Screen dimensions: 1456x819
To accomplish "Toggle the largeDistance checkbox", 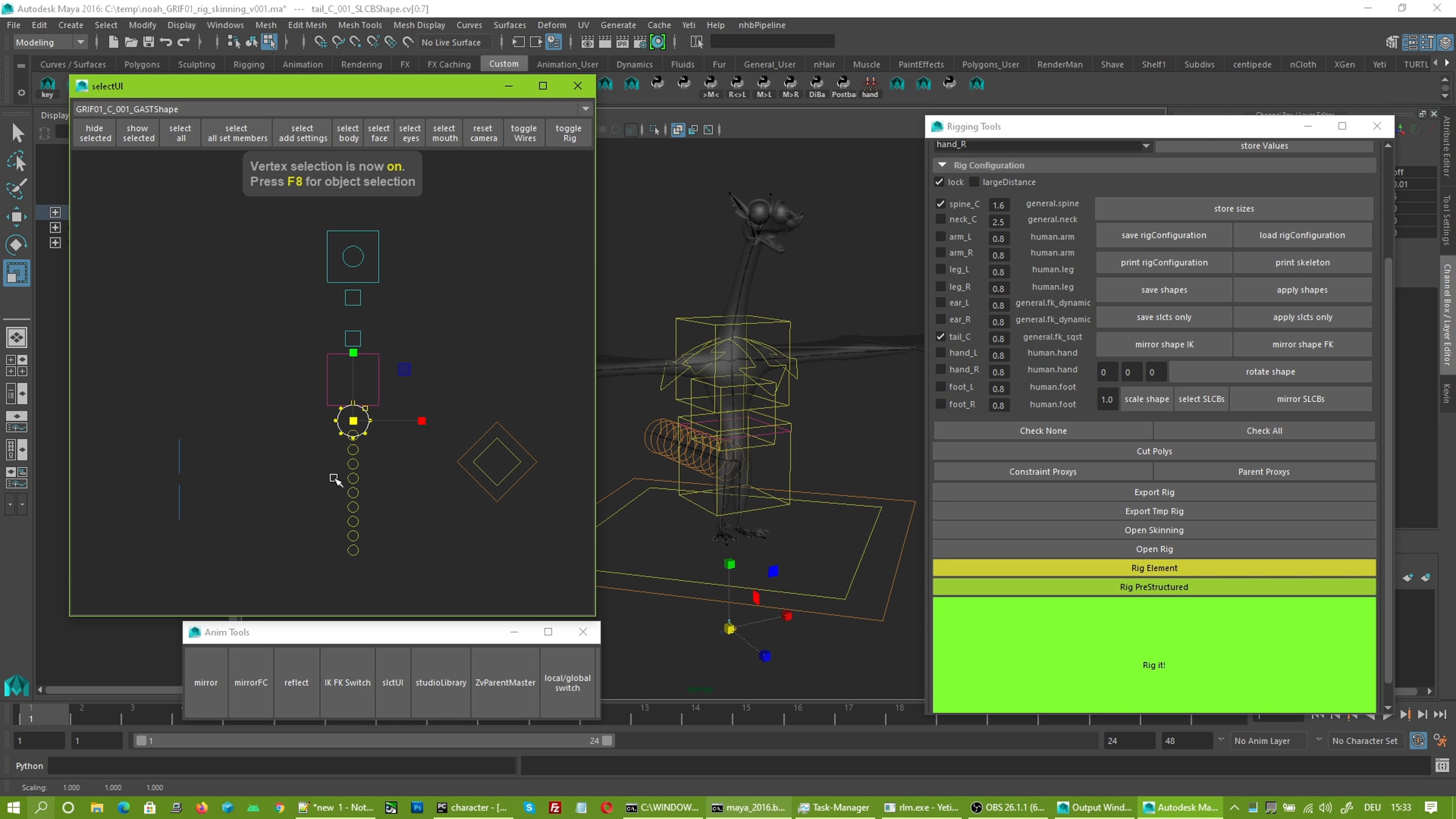I will tap(974, 182).
